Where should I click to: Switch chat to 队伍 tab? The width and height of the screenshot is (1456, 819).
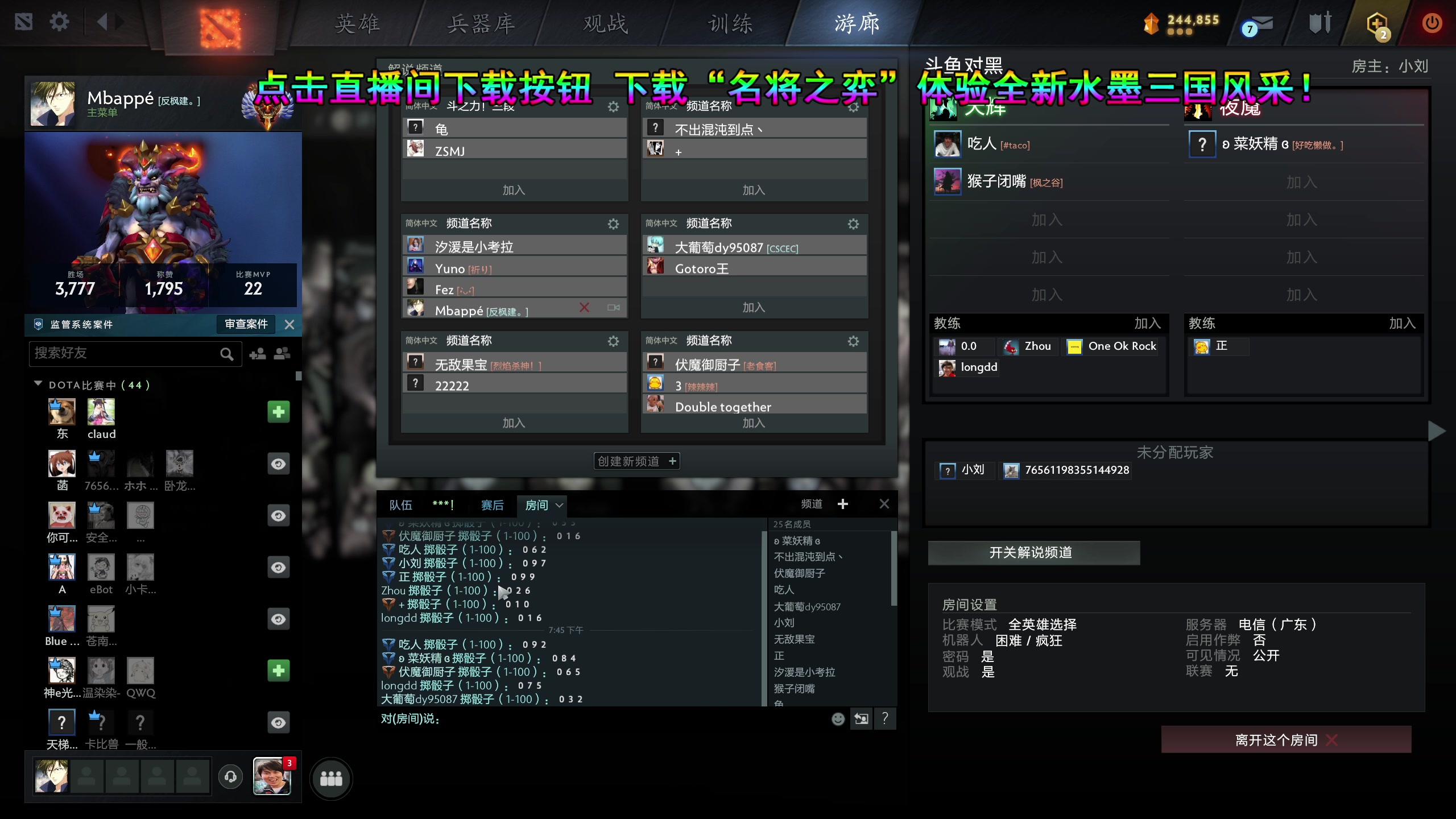[x=400, y=505]
